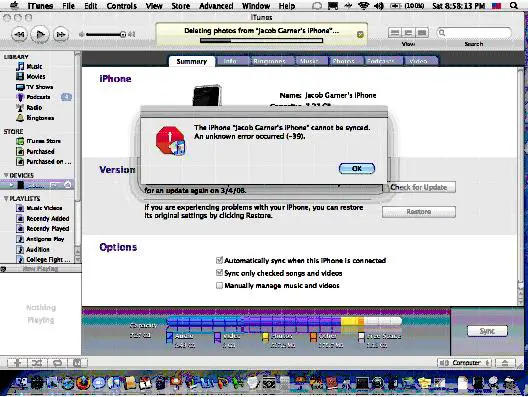Click the sidebar scroll down arrow
Screen dimensions: 528x397
coord(78,259)
